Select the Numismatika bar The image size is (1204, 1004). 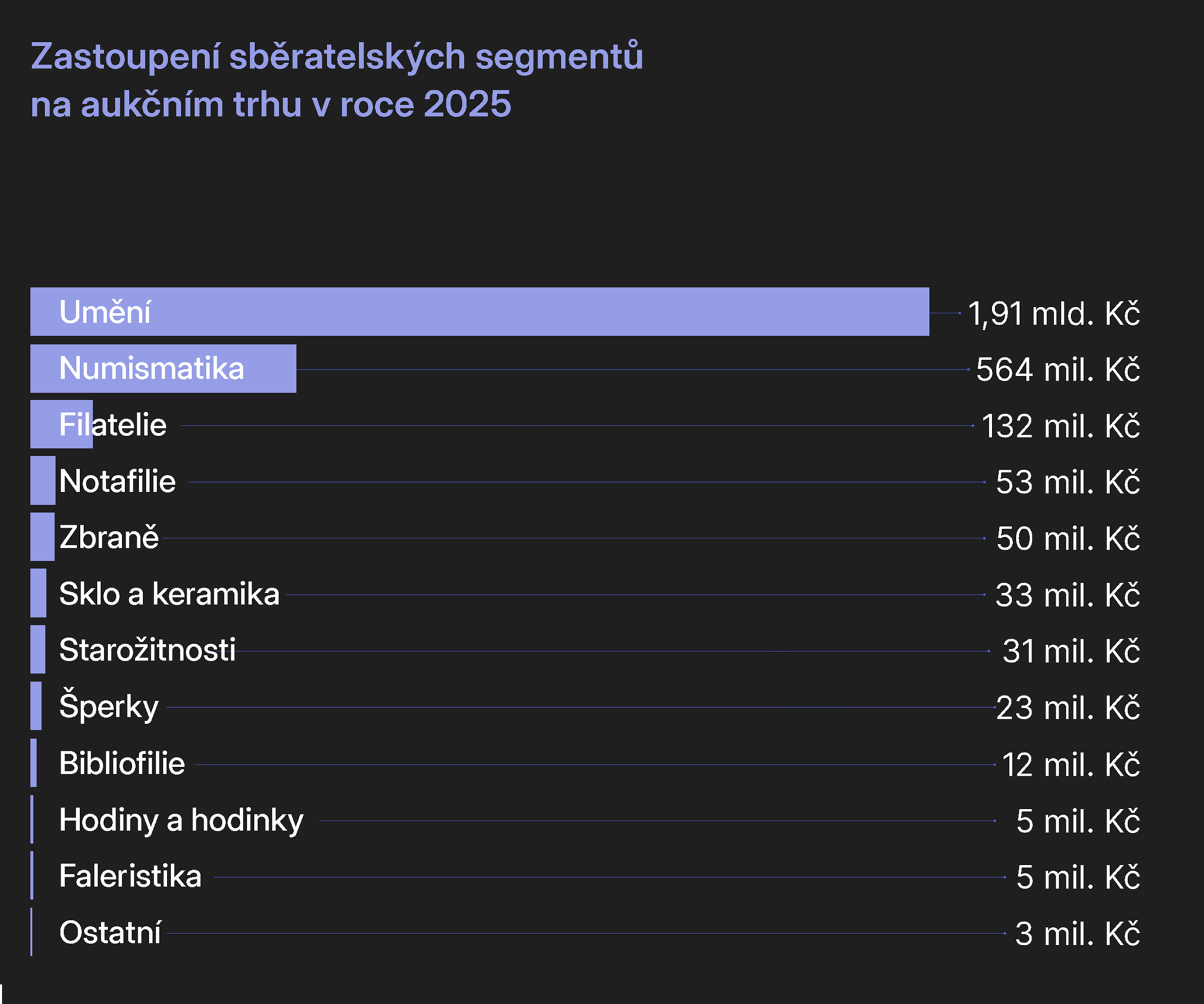163,369
